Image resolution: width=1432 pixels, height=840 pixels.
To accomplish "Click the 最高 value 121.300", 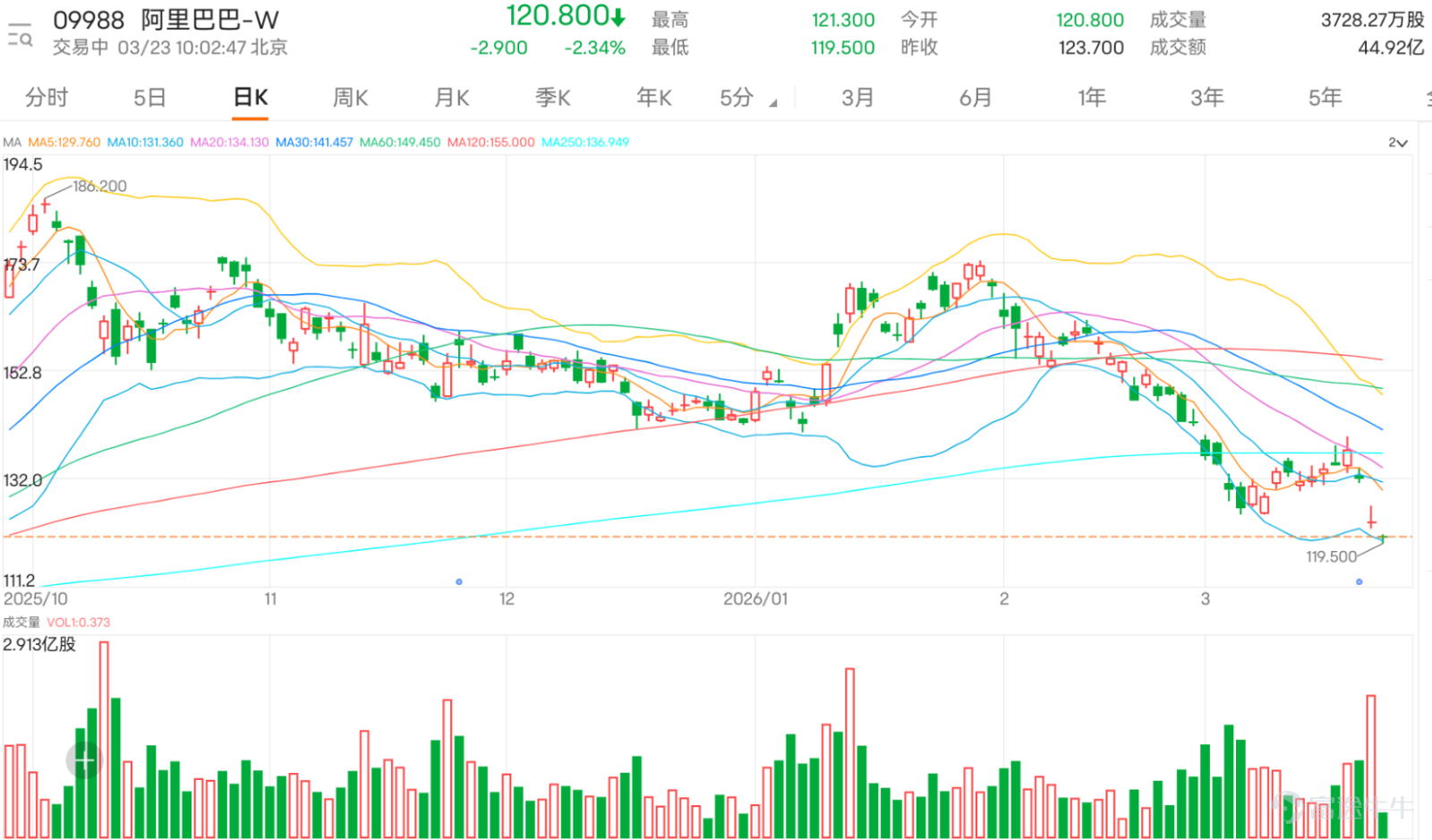I will [x=843, y=21].
